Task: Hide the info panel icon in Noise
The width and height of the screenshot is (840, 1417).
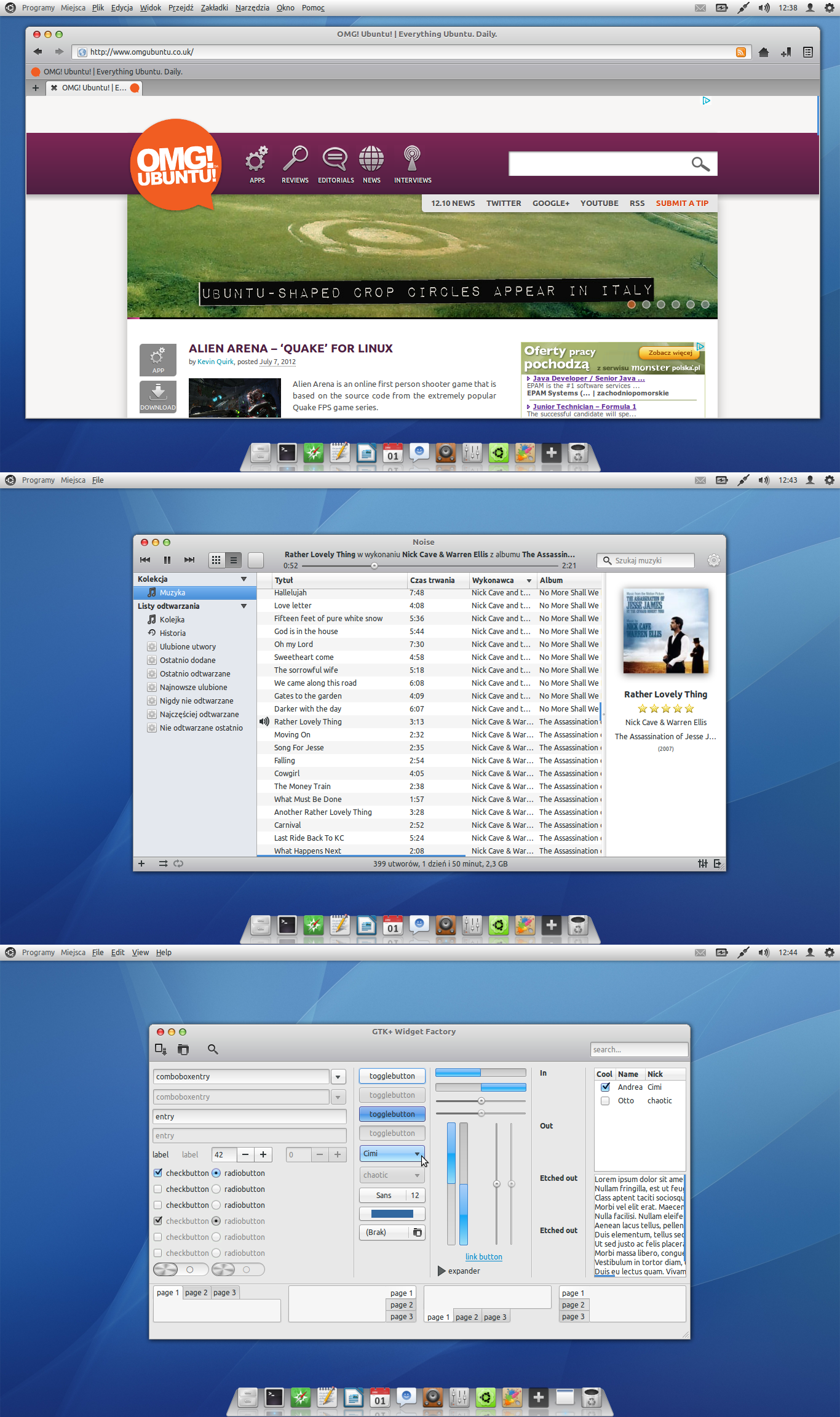Action: tap(718, 863)
